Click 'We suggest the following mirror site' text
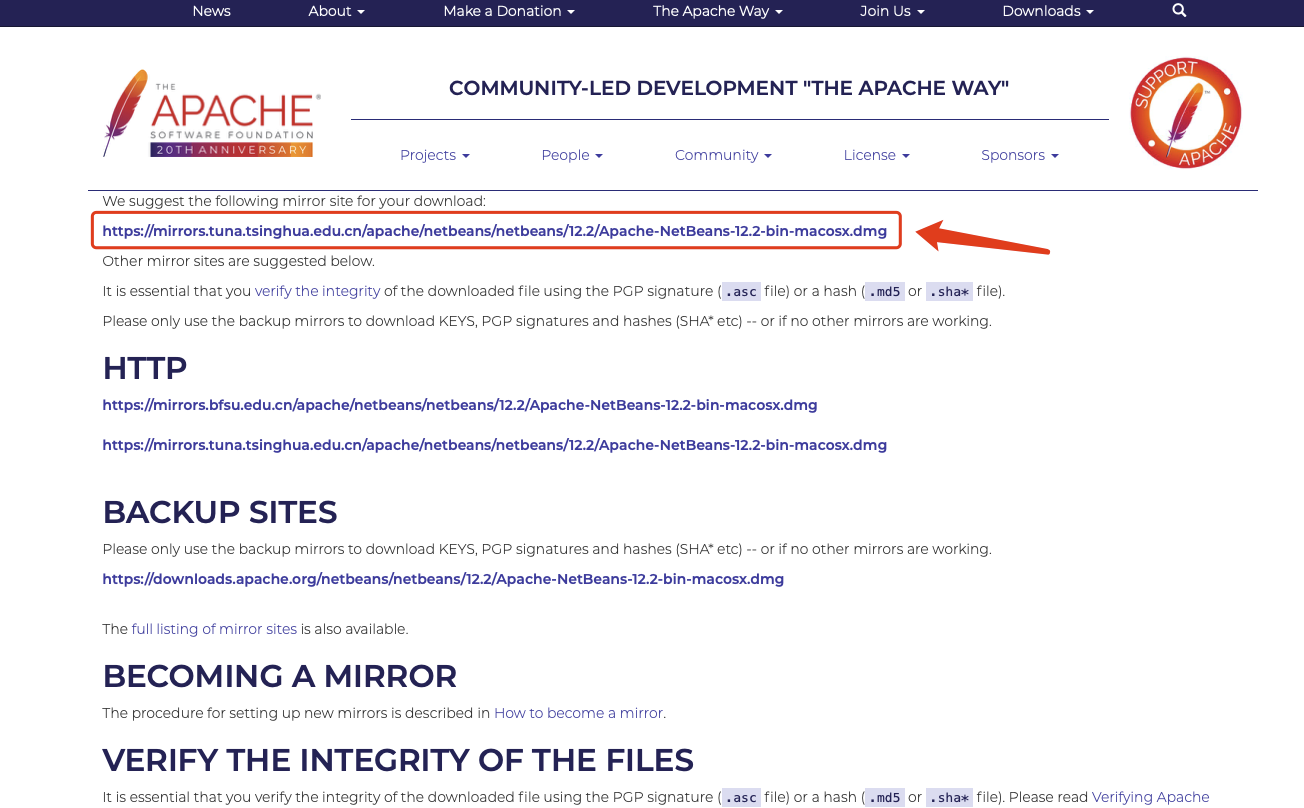Viewport: 1304px width, 808px height. 294,201
